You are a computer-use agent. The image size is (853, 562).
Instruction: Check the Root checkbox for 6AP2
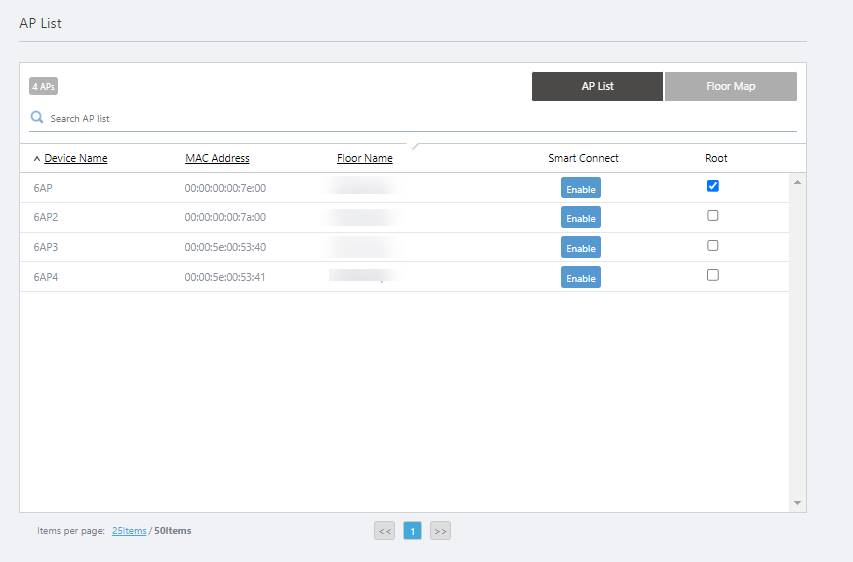(x=713, y=216)
